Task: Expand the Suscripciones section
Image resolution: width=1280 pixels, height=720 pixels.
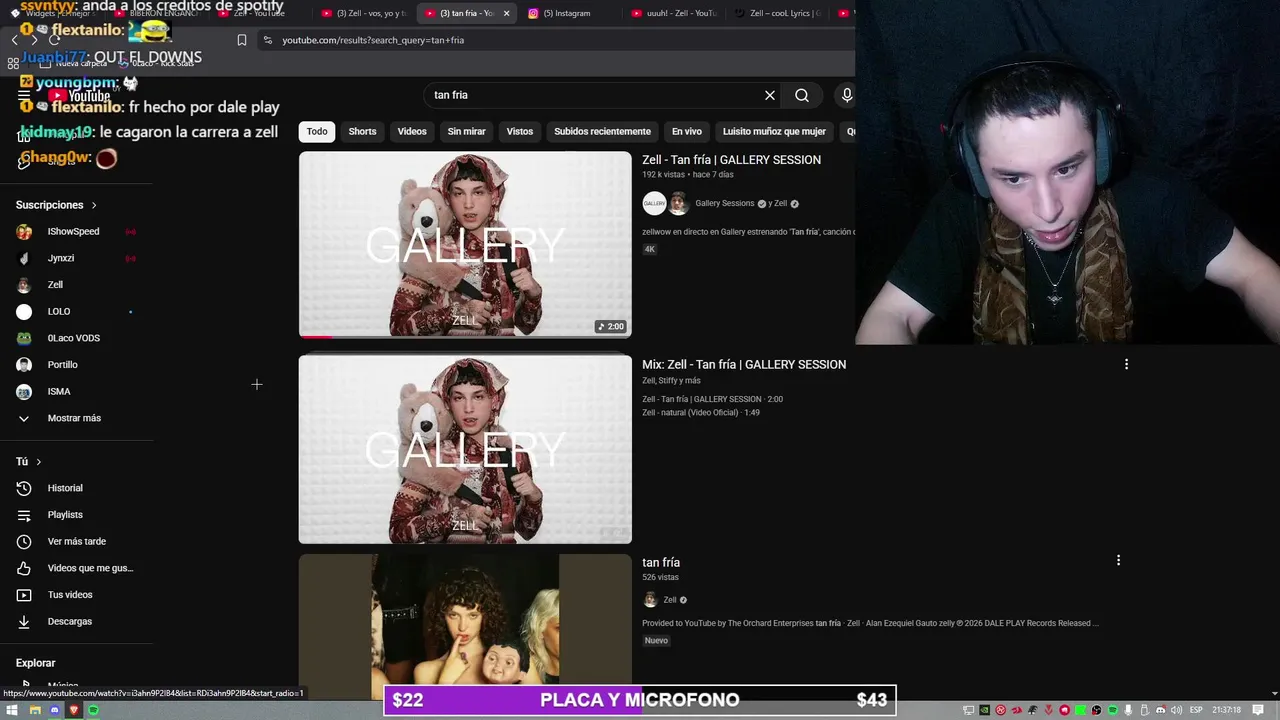Action: pos(56,205)
